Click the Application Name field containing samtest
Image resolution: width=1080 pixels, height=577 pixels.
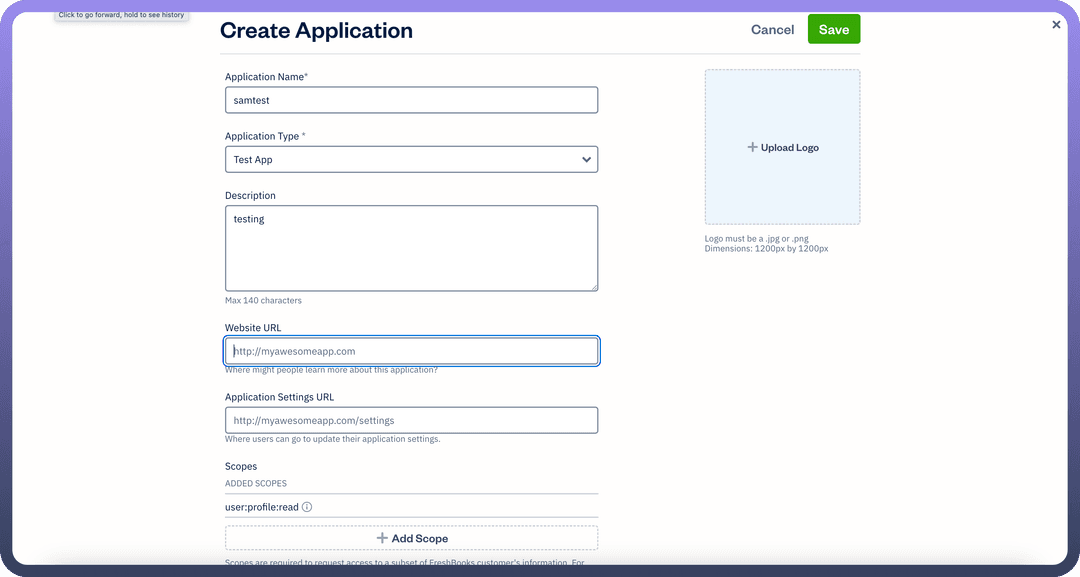coord(411,100)
